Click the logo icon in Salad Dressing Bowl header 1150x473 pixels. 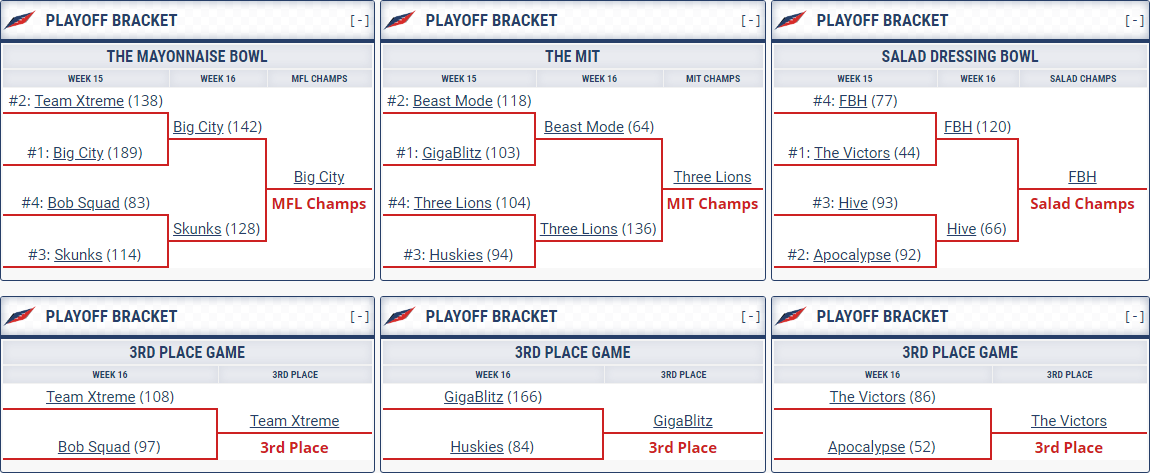[x=792, y=20]
